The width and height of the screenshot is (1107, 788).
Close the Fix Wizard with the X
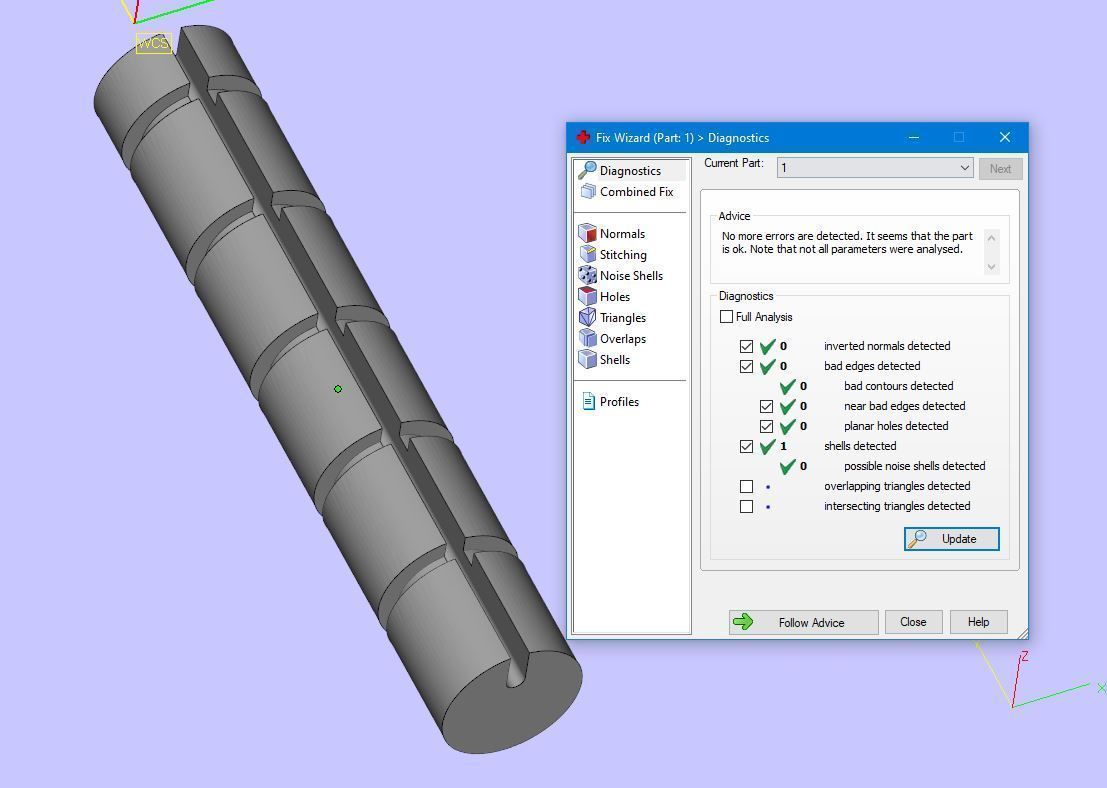tap(1005, 137)
